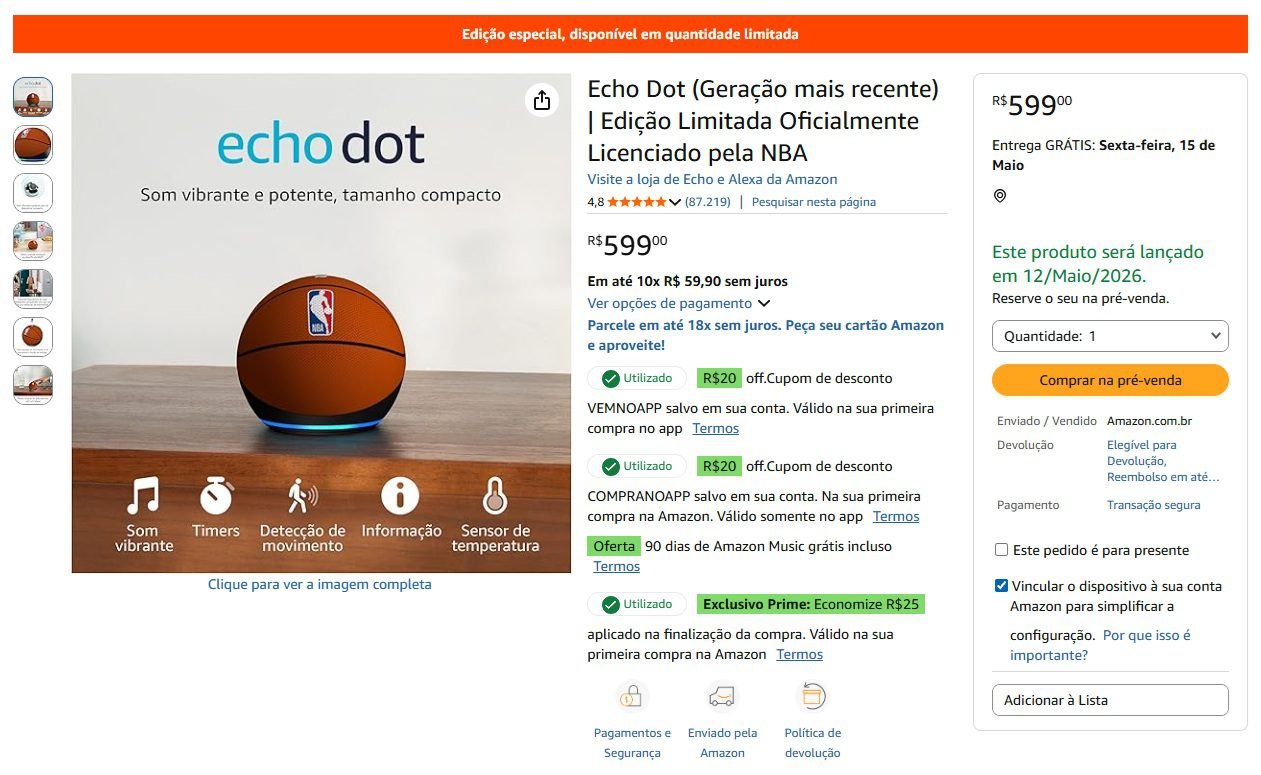This screenshot has height=775, width=1261.
Task: Open 'Clique para ver a imagem completa'
Action: (x=321, y=584)
